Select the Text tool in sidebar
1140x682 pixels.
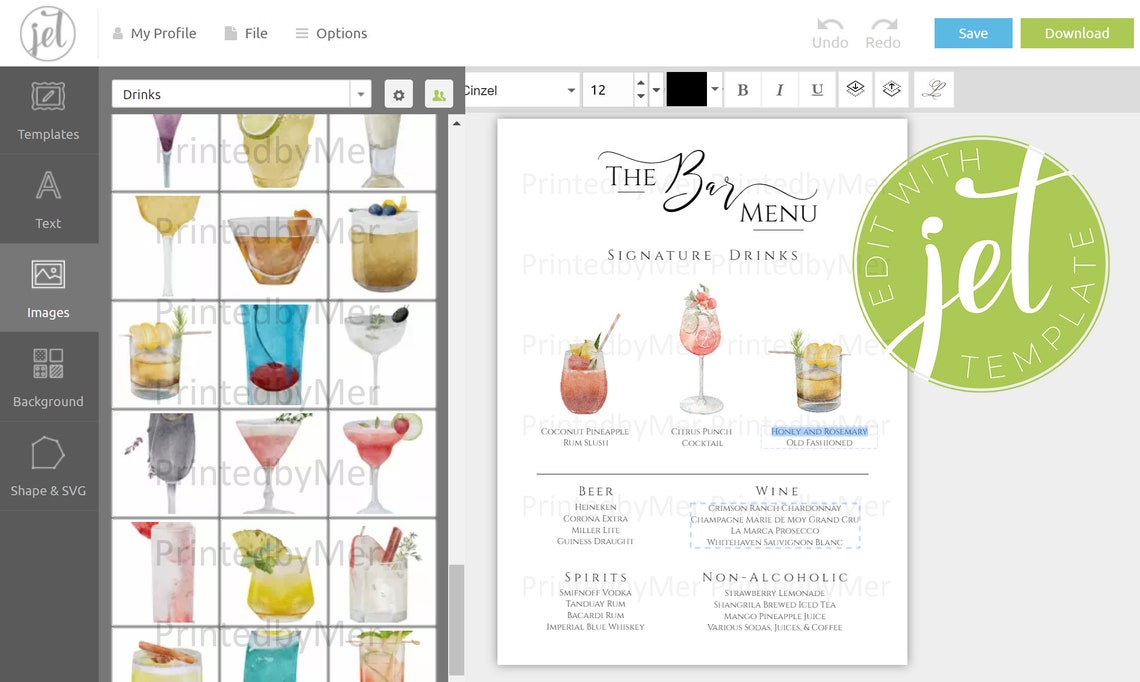click(x=48, y=199)
